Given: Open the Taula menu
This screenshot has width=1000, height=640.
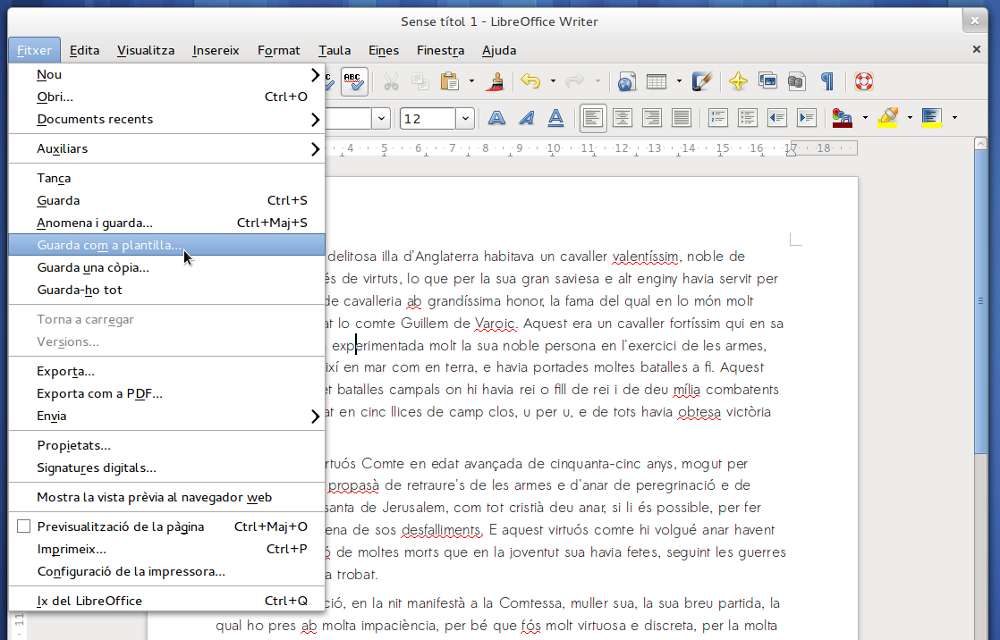Looking at the screenshot, I should (x=334, y=50).
